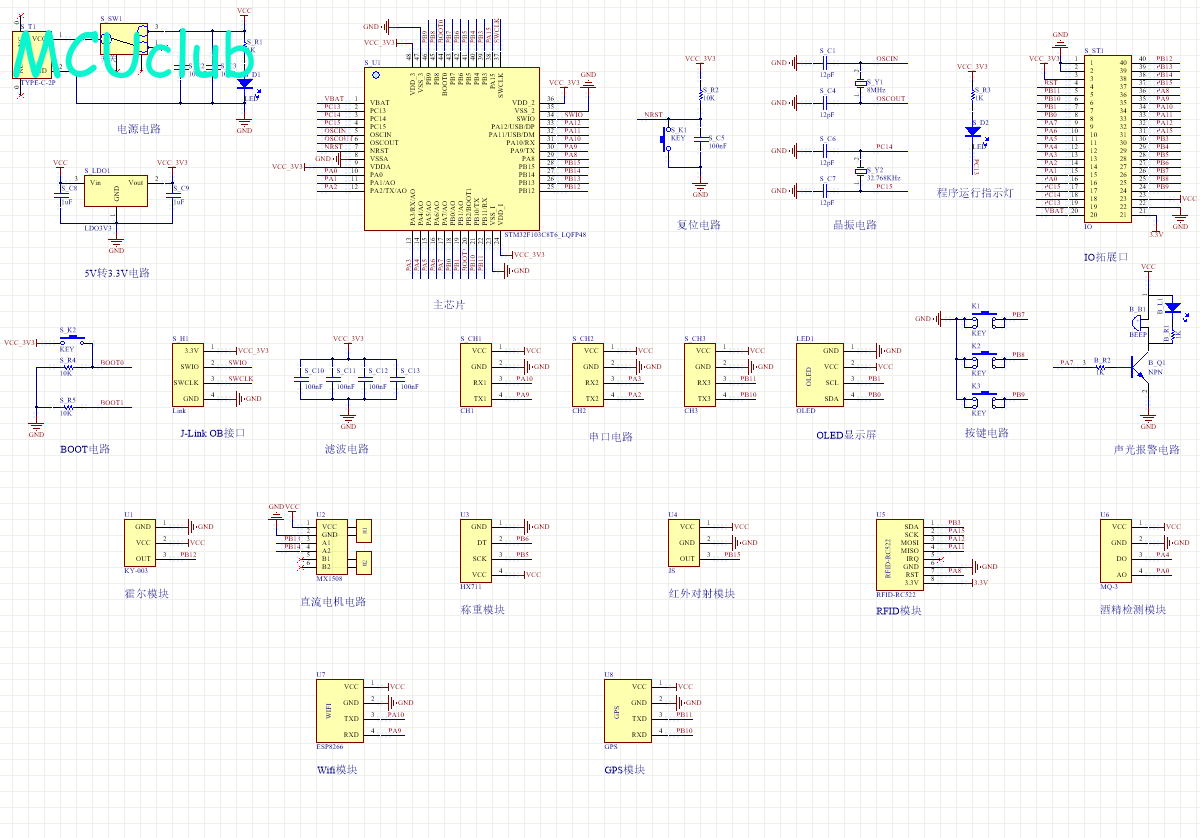Click the '主芯片' section label
The height and width of the screenshot is (838, 1200).
tap(449, 305)
